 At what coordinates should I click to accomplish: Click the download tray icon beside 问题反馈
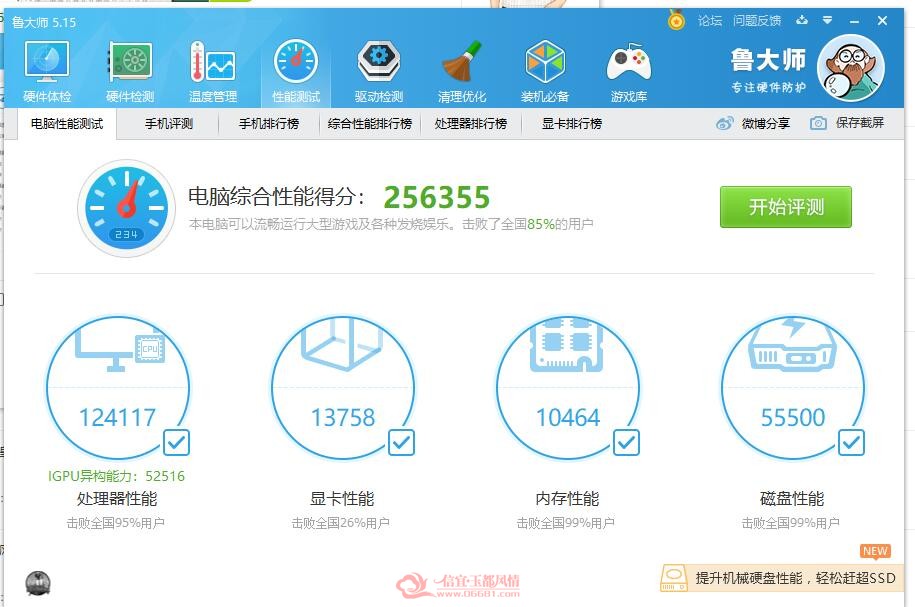point(802,20)
